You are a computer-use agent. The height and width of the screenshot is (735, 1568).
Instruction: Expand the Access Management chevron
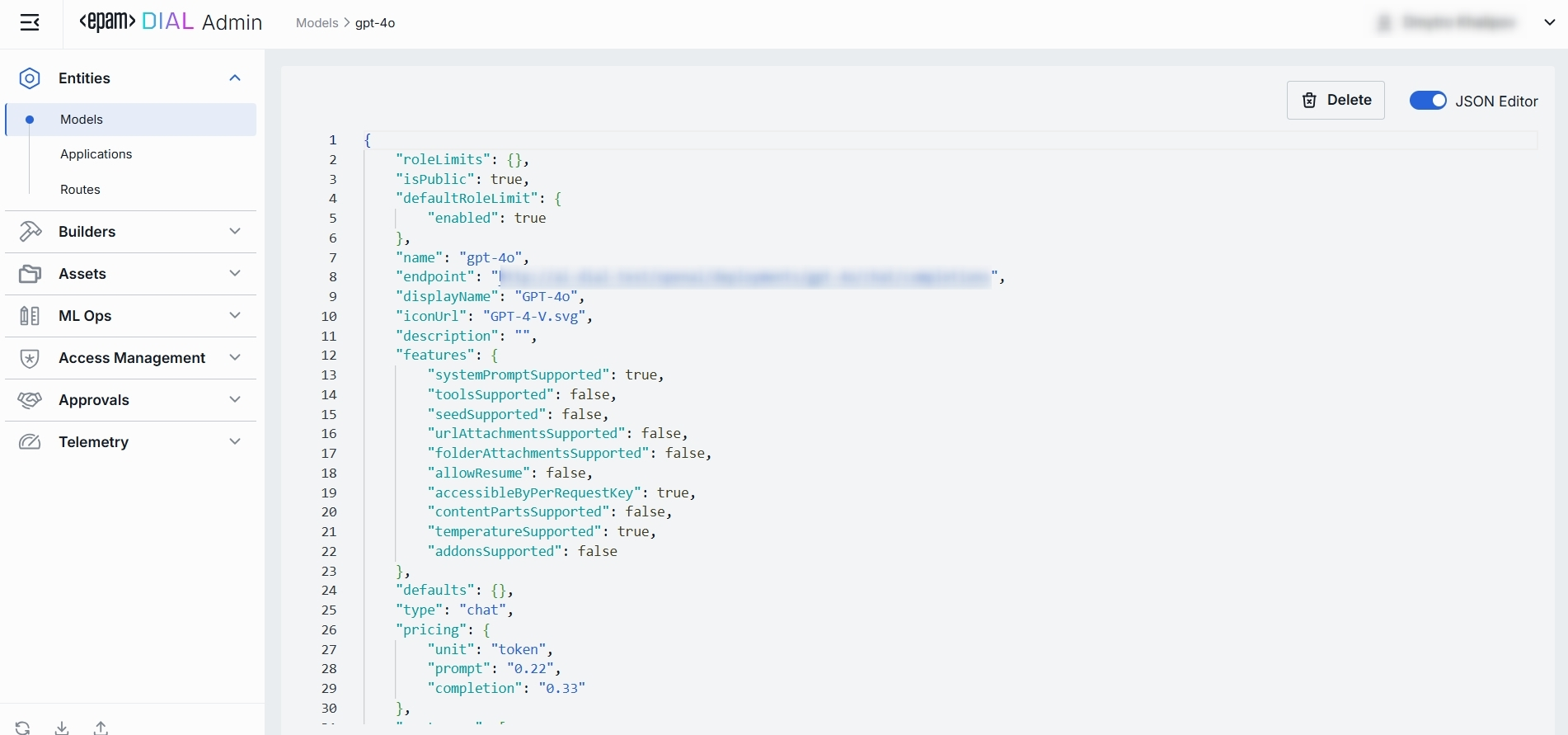[x=235, y=358]
